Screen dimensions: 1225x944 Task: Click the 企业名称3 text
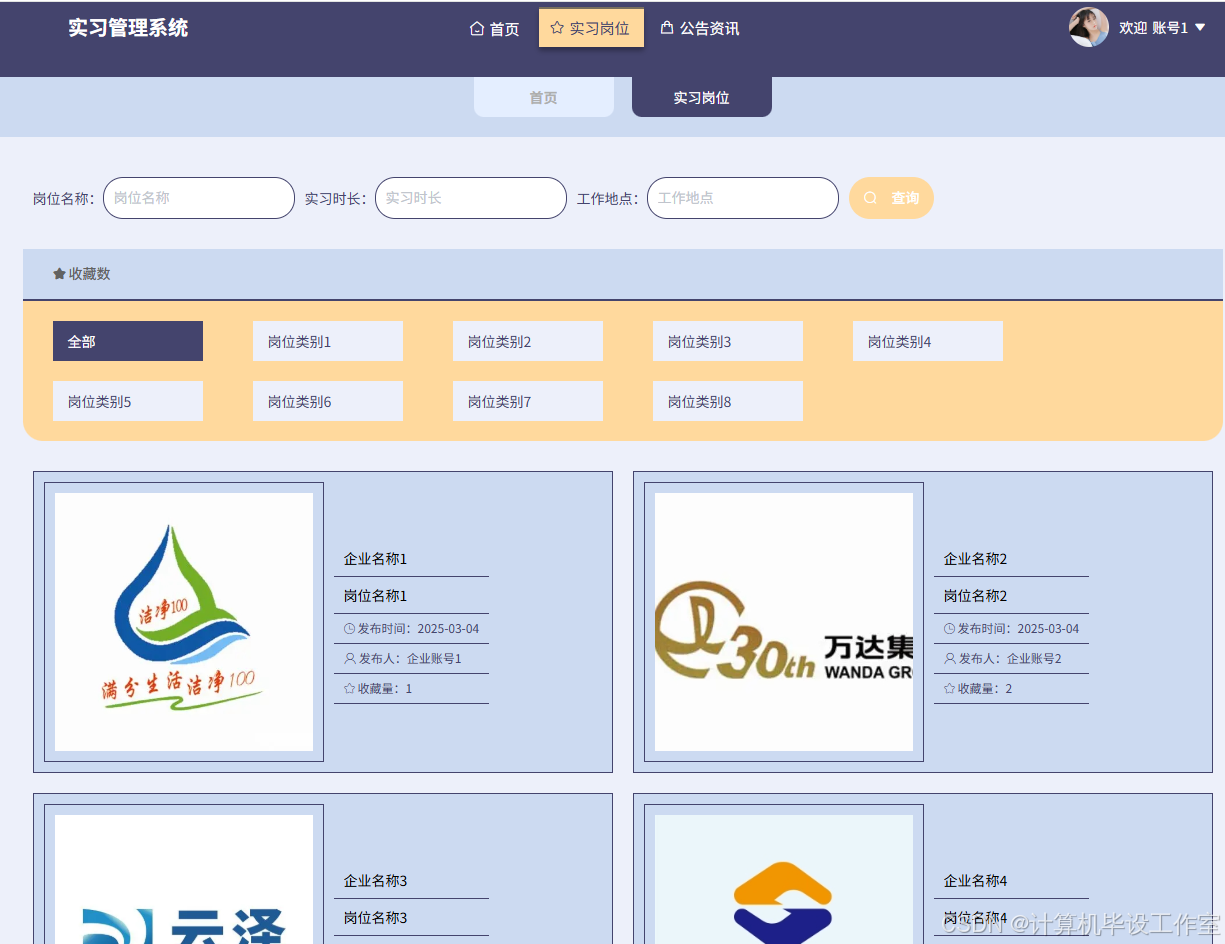[x=376, y=881]
